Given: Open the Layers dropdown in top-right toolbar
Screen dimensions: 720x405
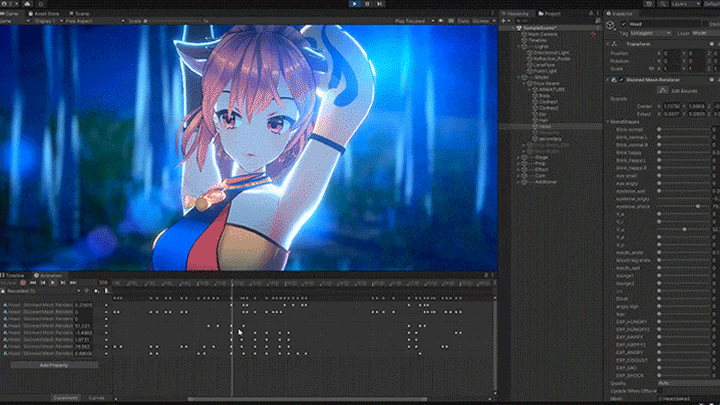Looking at the screenshot, I should (686, 4).
